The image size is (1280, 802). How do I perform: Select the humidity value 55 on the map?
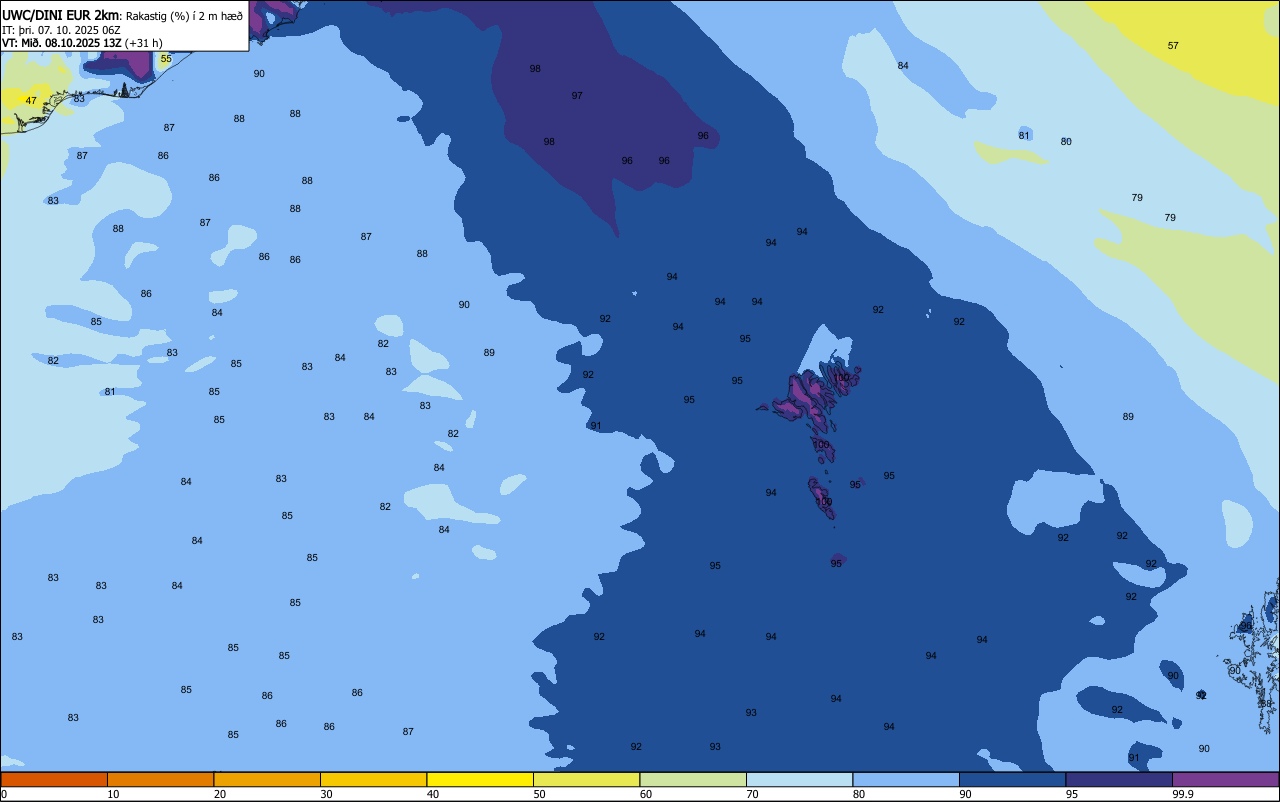pyautogui.click(x=166, y=59)
